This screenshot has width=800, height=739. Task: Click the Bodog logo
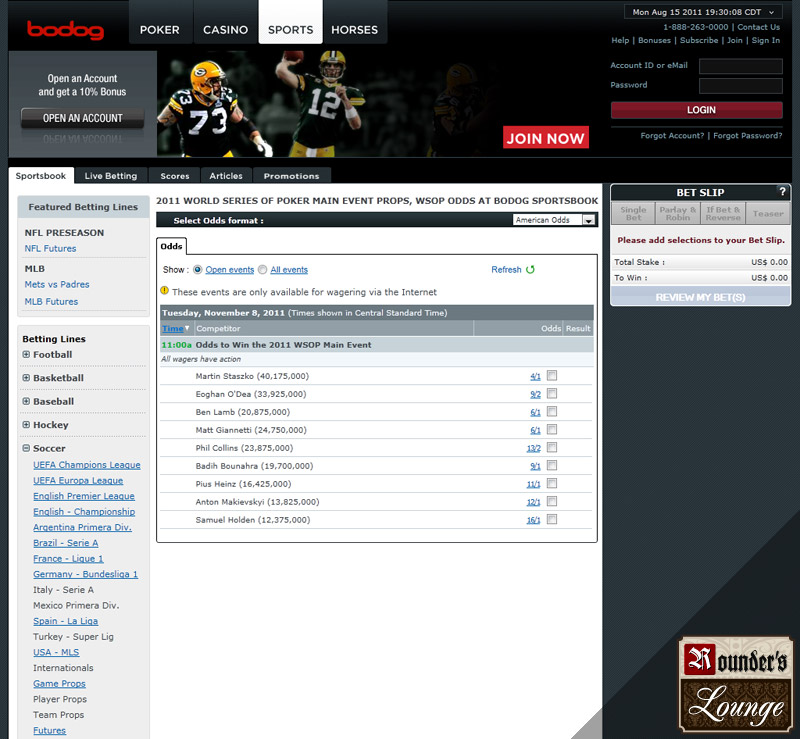point(65,30)
